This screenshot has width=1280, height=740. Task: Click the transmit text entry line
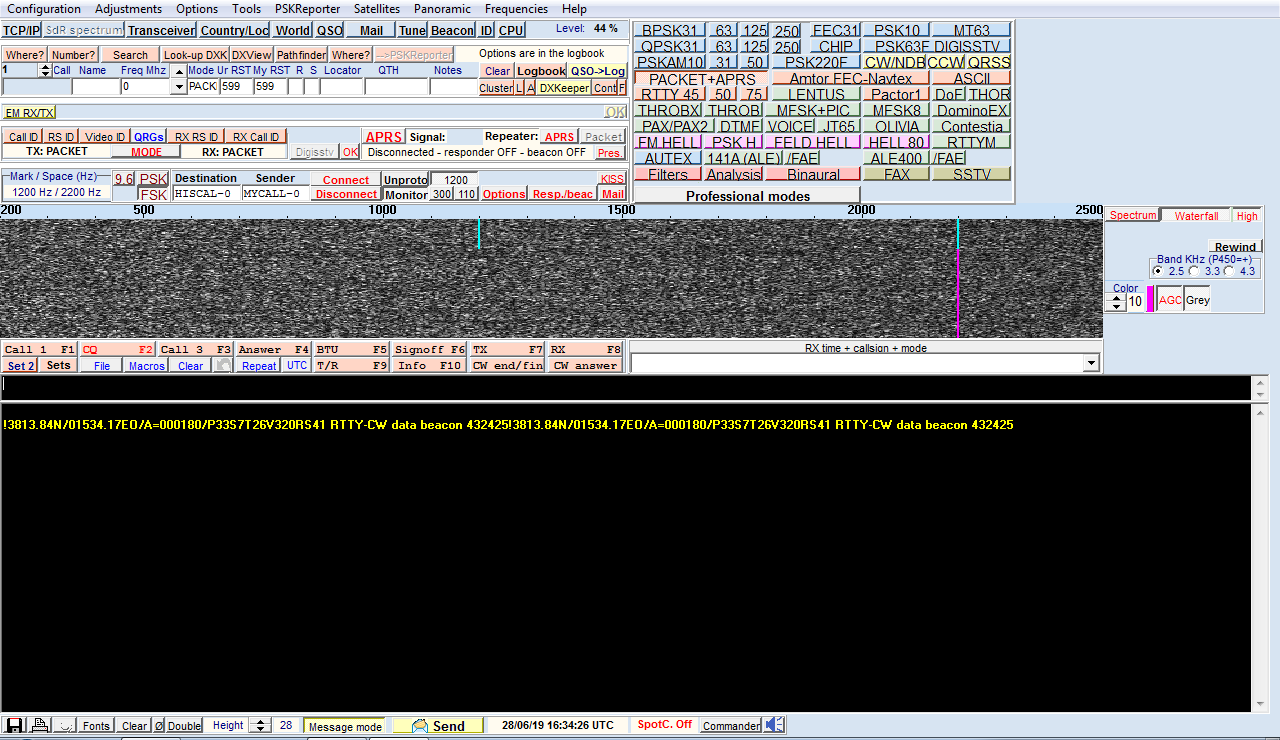tap(626, 388)
